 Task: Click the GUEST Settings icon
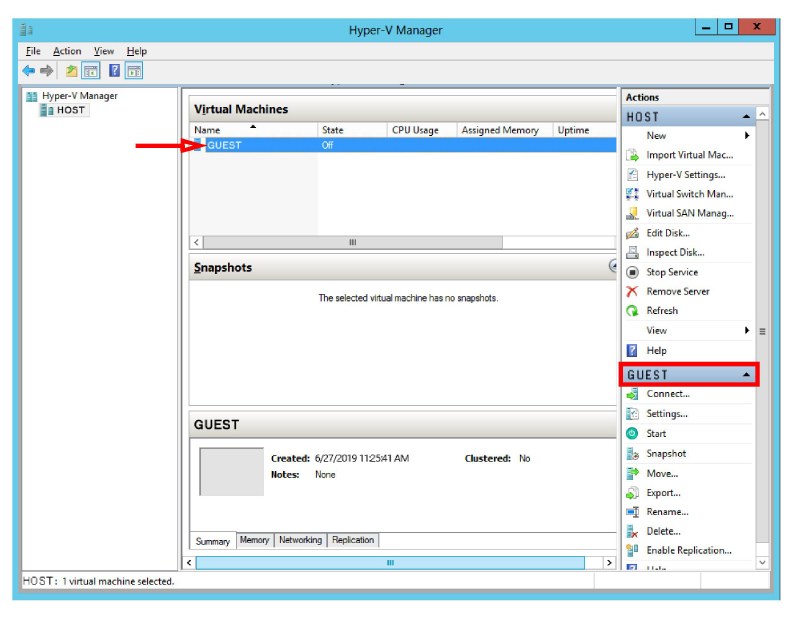(632, 414)
